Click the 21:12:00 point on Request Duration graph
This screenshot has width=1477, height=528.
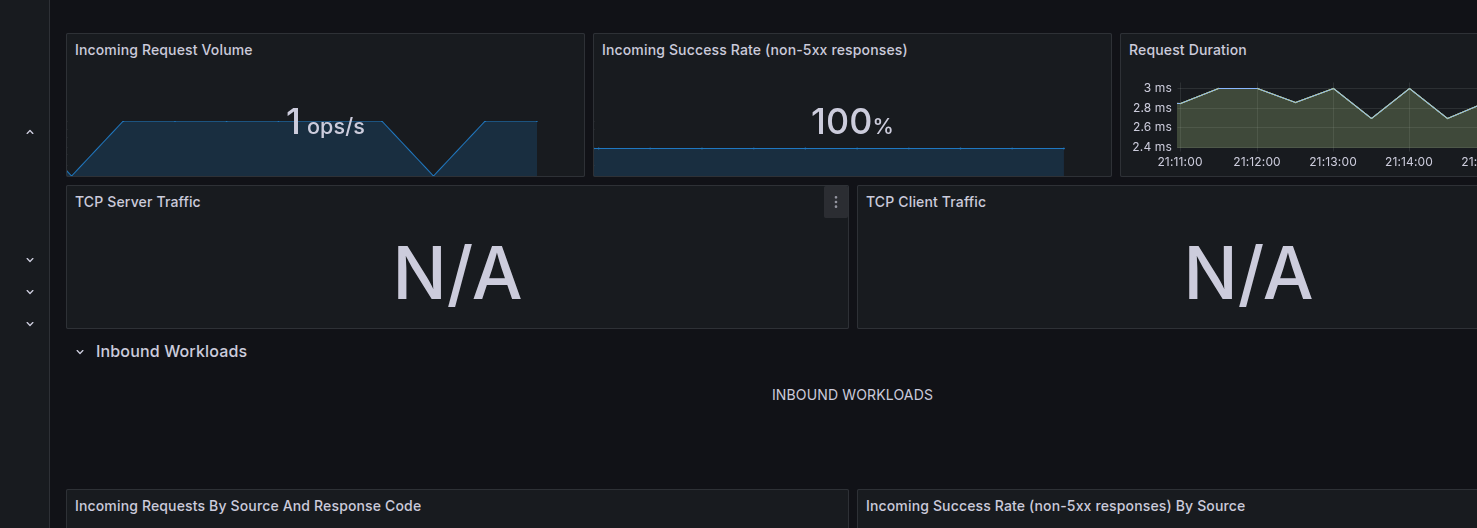point(1257,89)
